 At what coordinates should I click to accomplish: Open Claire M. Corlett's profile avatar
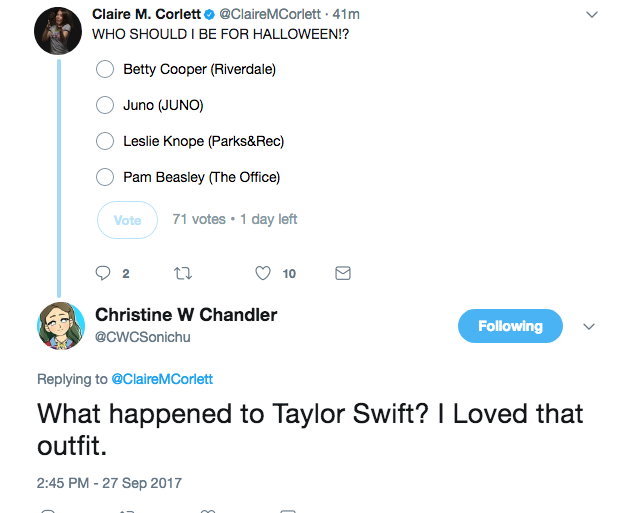(58, 31)
